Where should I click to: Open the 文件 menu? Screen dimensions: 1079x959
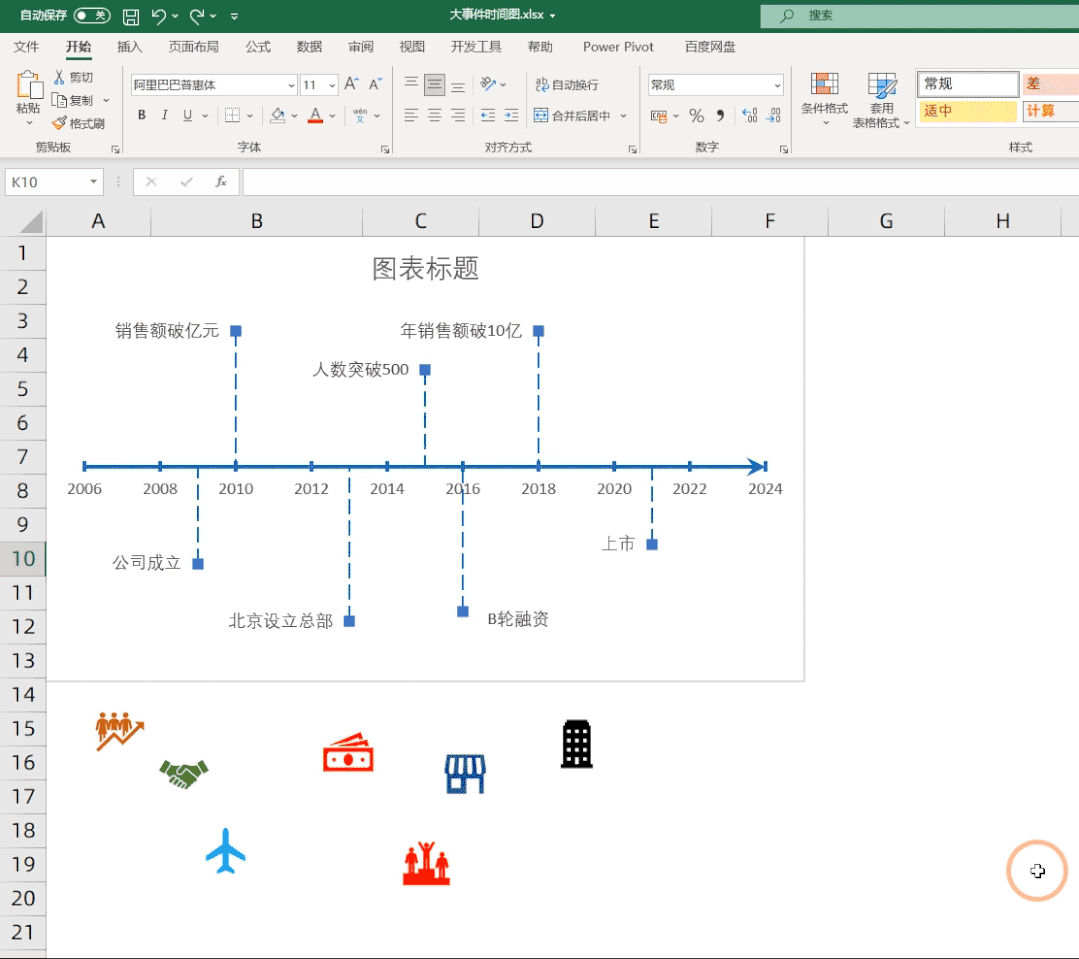click(x=26, y=47)
